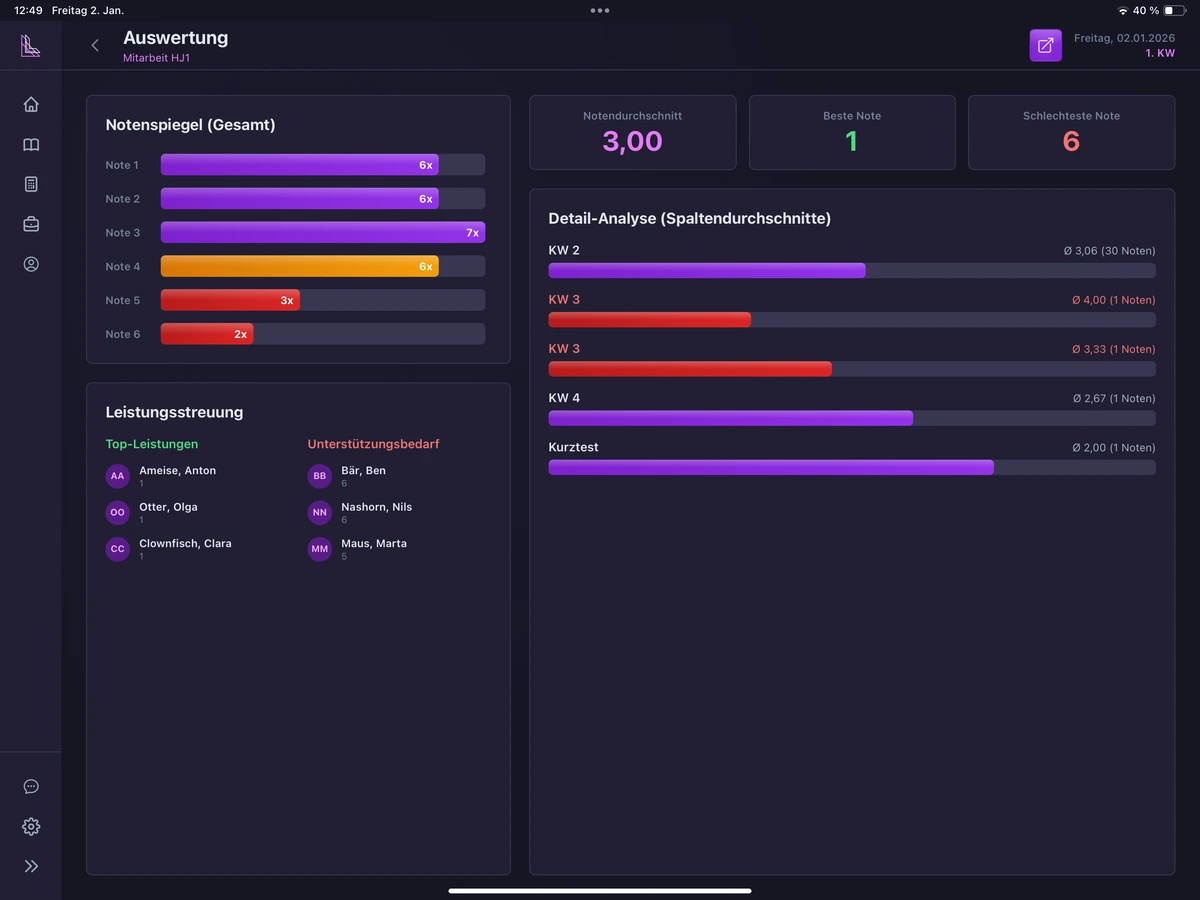Select the calculator icon in sidebar
Viewport: 1200px width, 900px height.
pos(31,184)
